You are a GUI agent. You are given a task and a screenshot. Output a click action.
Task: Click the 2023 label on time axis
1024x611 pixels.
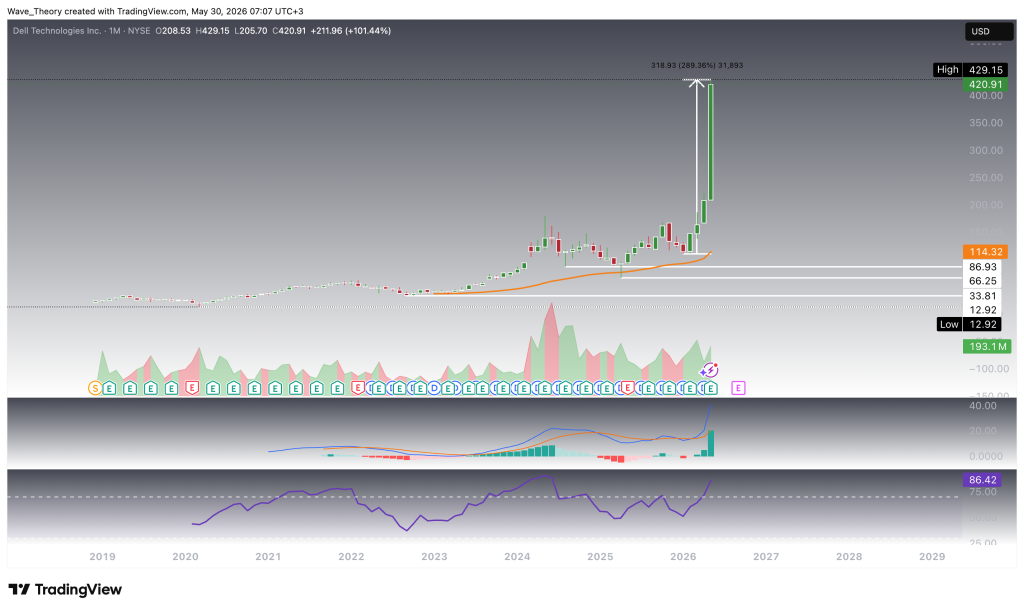[x=434, y=557]
